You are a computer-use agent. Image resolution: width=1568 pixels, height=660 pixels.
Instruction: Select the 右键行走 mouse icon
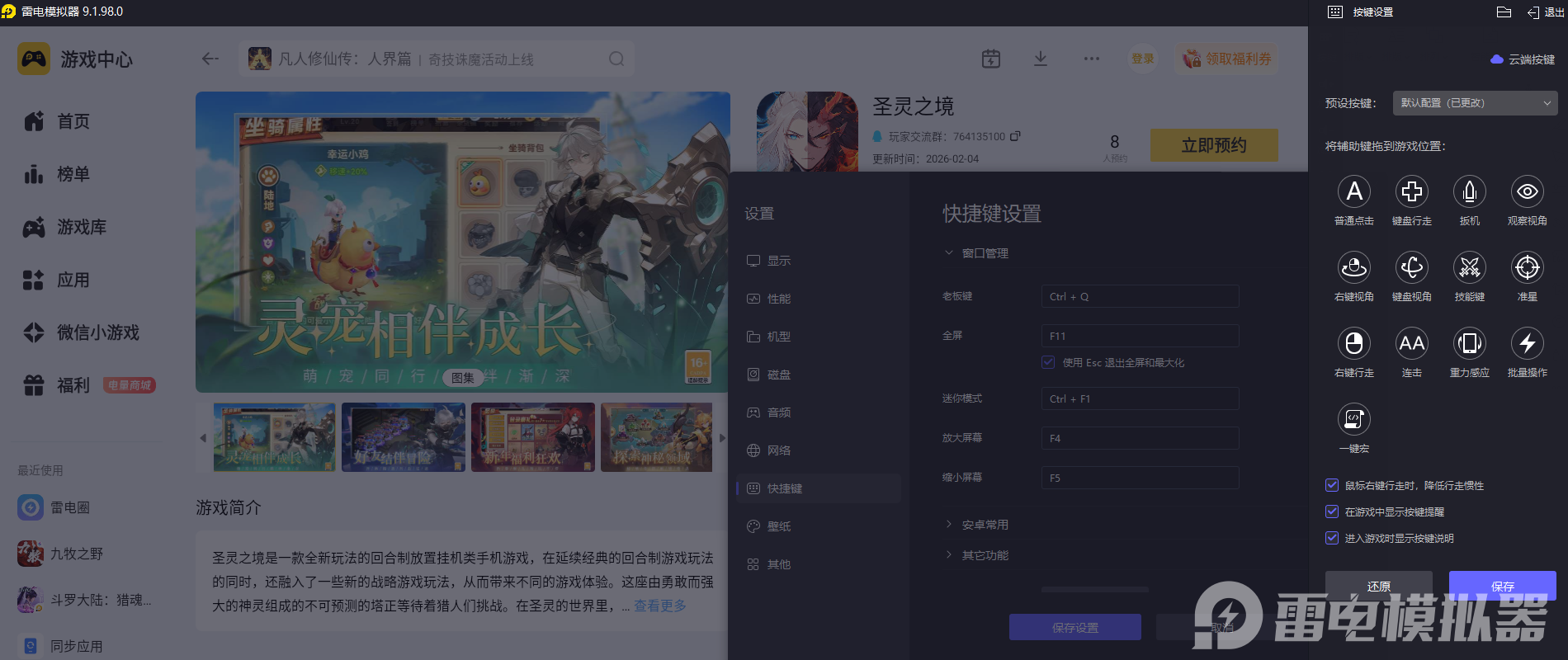pyautogui.click(x=1354, y=343)
